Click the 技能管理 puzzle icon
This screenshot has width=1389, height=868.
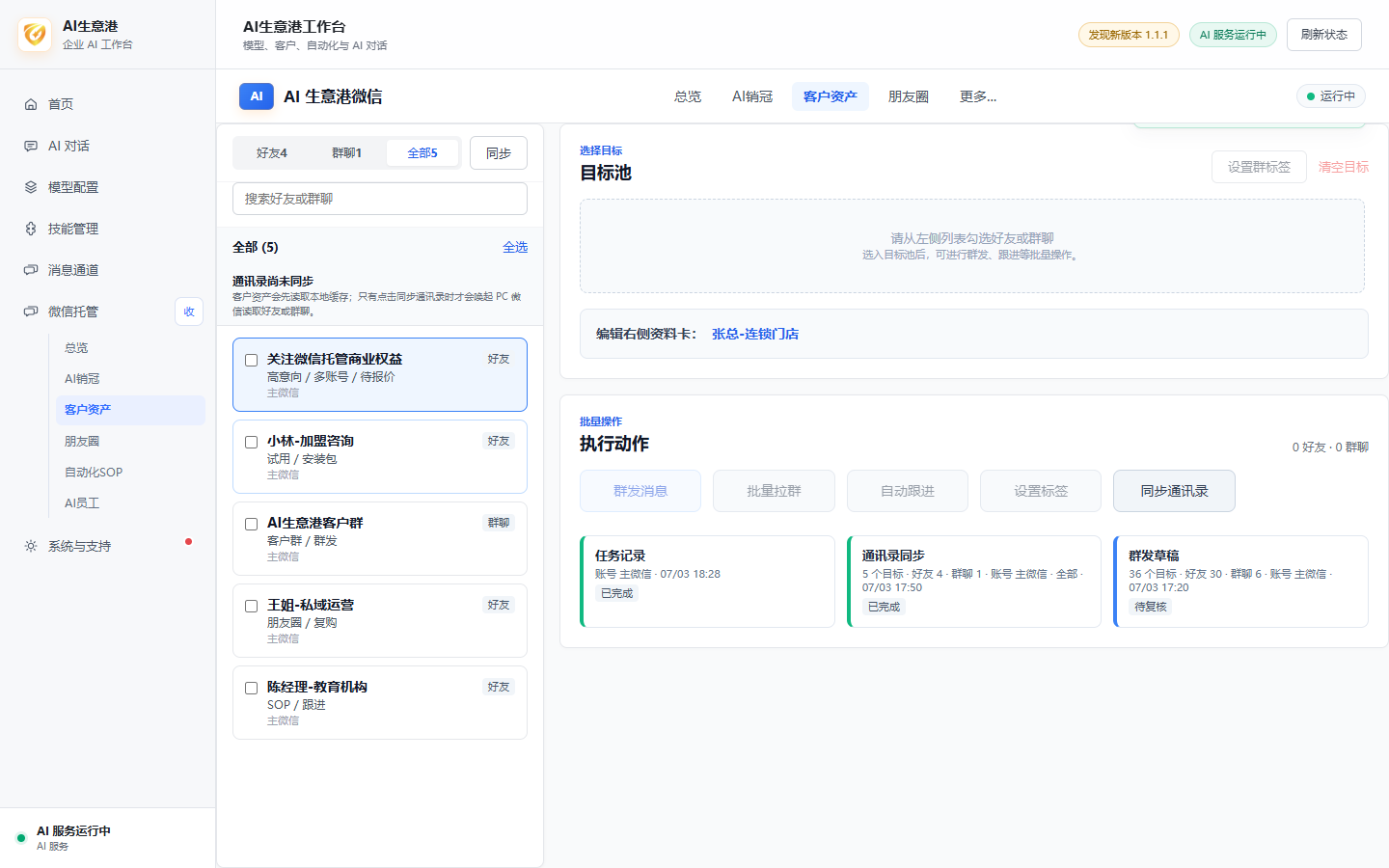coord(31,229)
